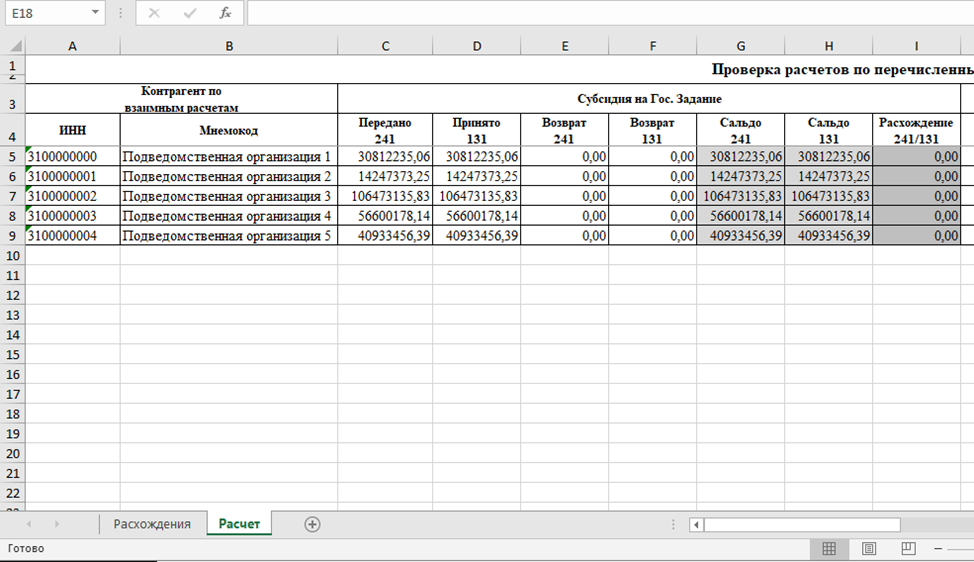974x562 pixels.
Task: Select row 9 header
Action: point(12,236)
